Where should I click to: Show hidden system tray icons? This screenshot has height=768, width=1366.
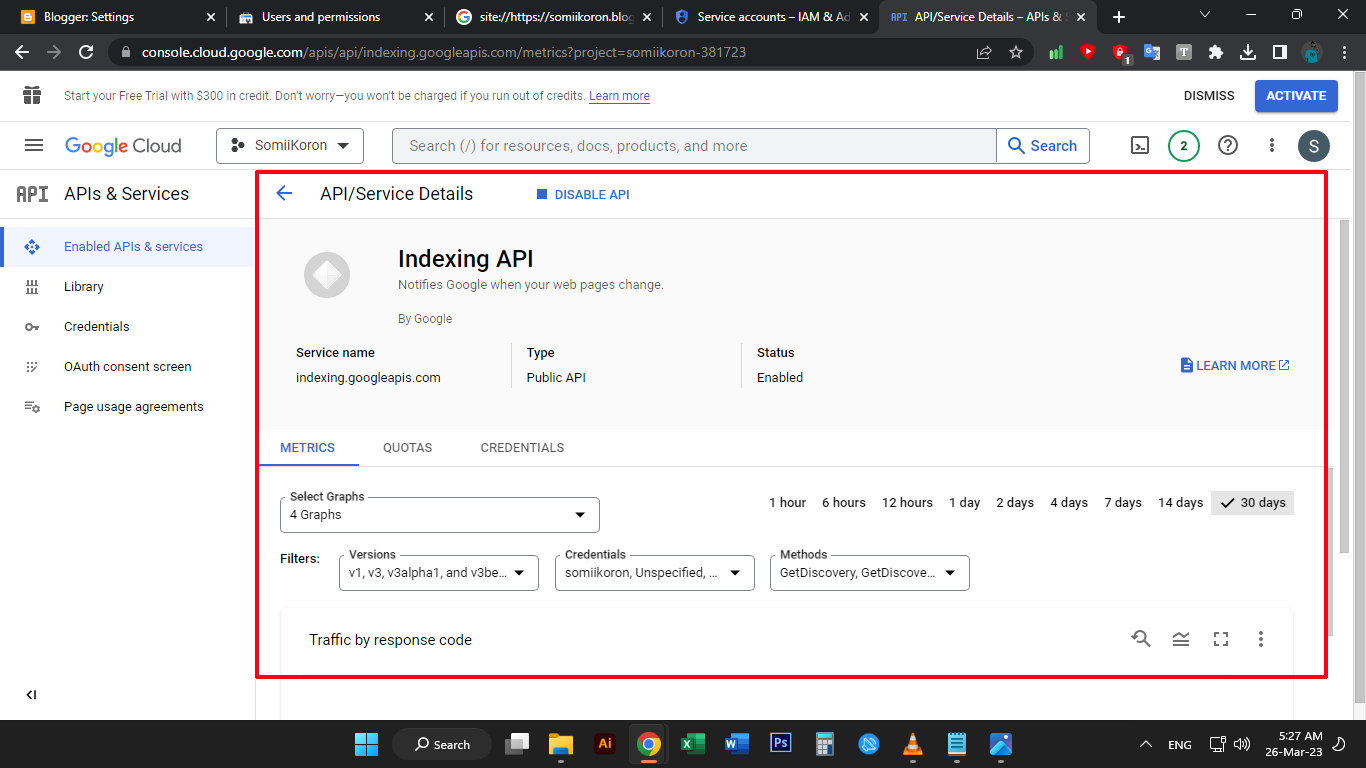pos(1145,744)
